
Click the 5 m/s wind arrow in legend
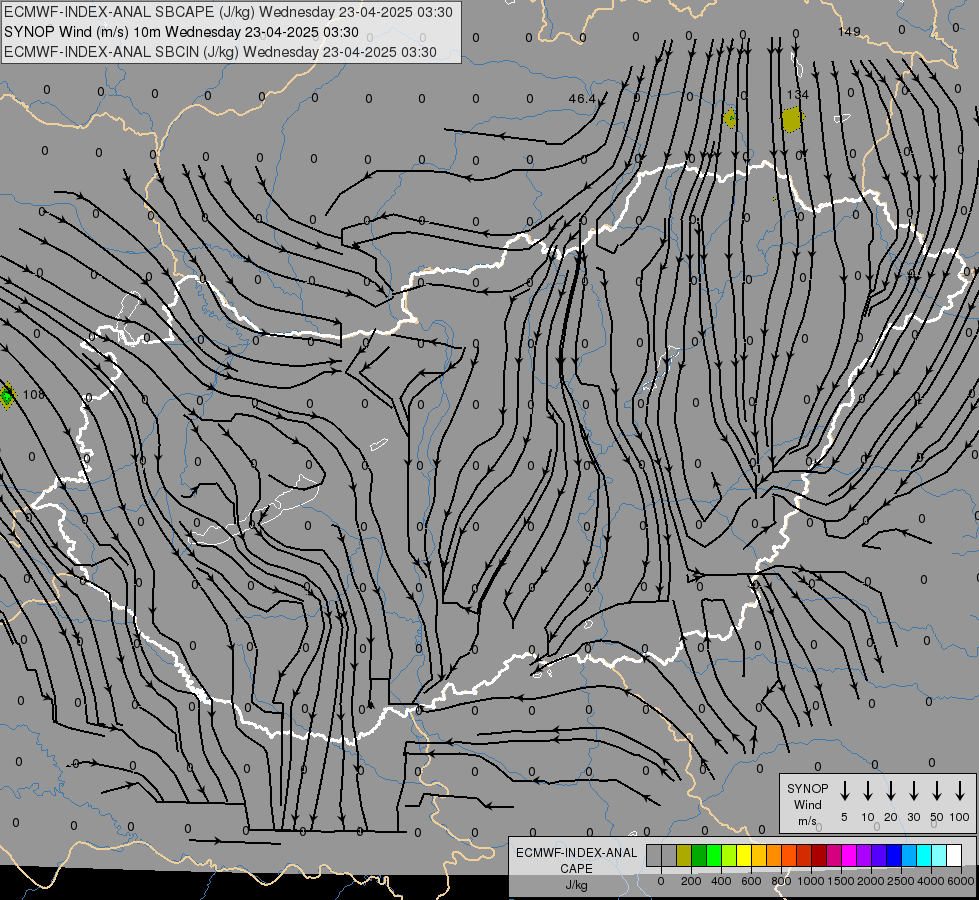tap(844, 790)
